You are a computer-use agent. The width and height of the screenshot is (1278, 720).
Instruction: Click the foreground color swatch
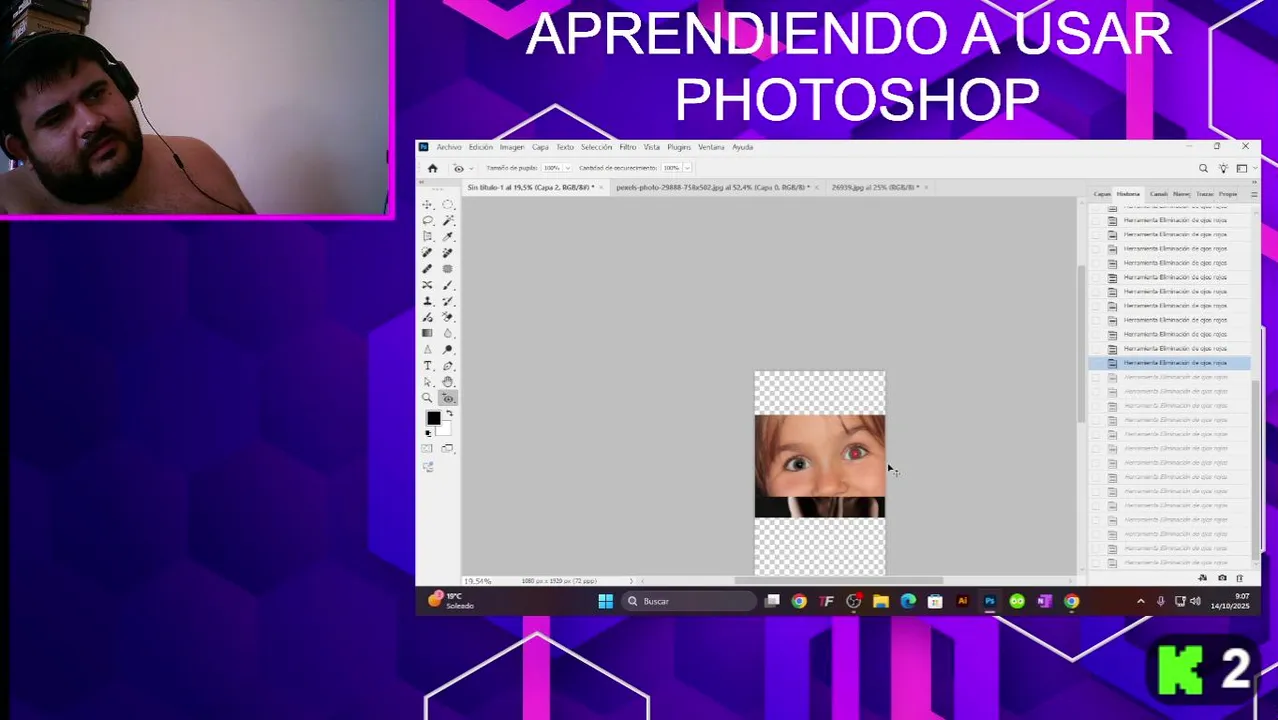(x=433, y=418)
